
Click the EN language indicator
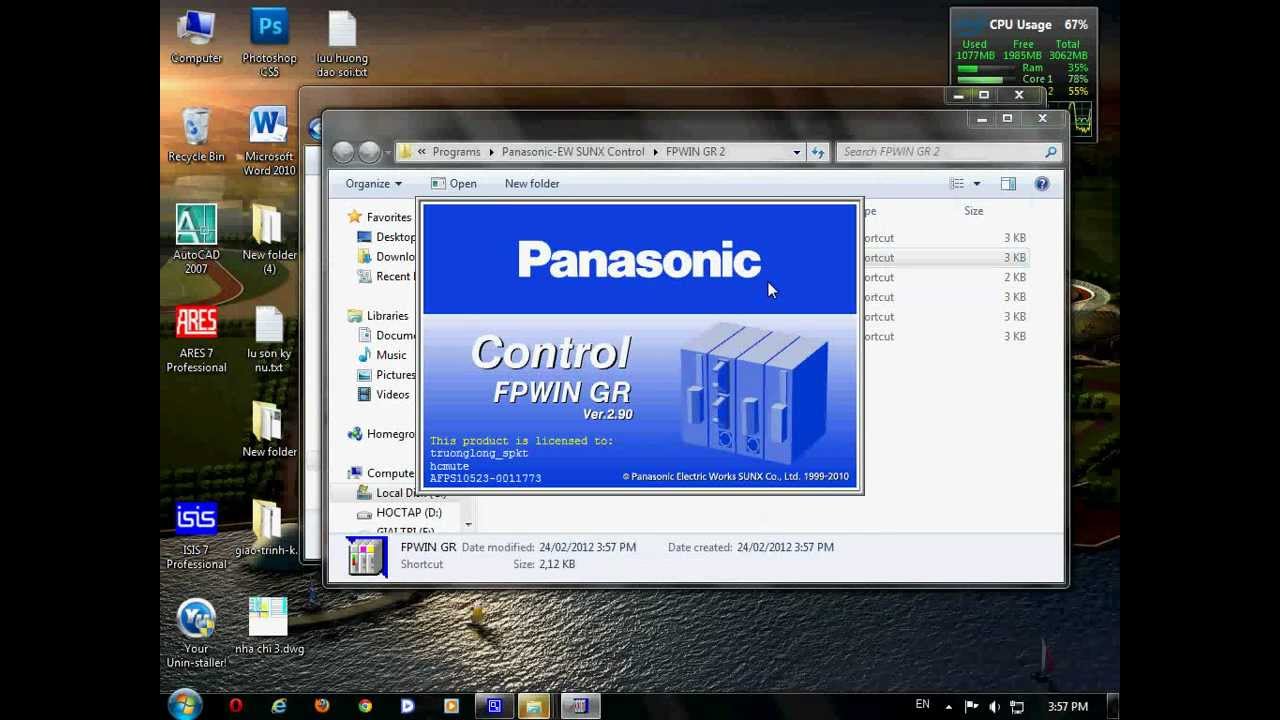click(922, 705)
